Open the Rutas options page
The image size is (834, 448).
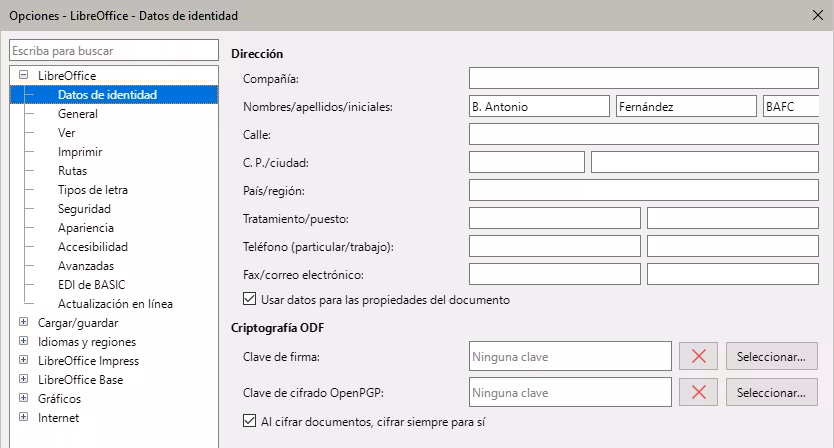72,171
